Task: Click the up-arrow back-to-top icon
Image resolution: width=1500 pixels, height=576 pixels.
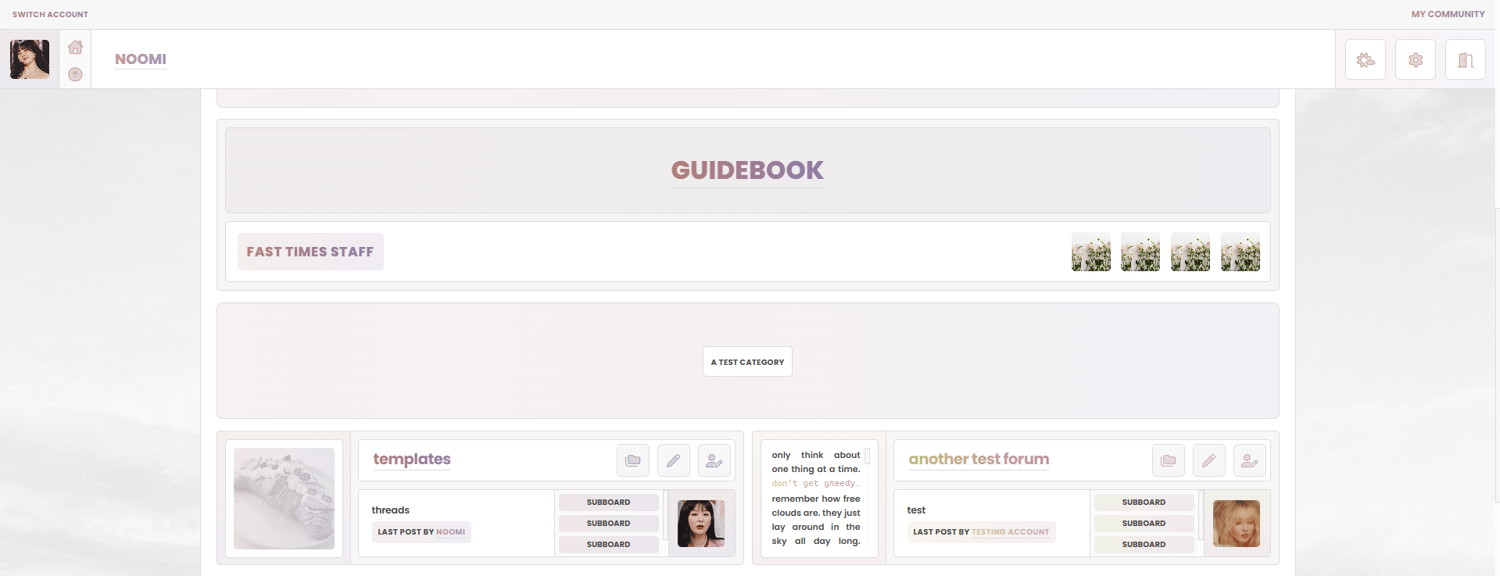Action: [75, 74]
